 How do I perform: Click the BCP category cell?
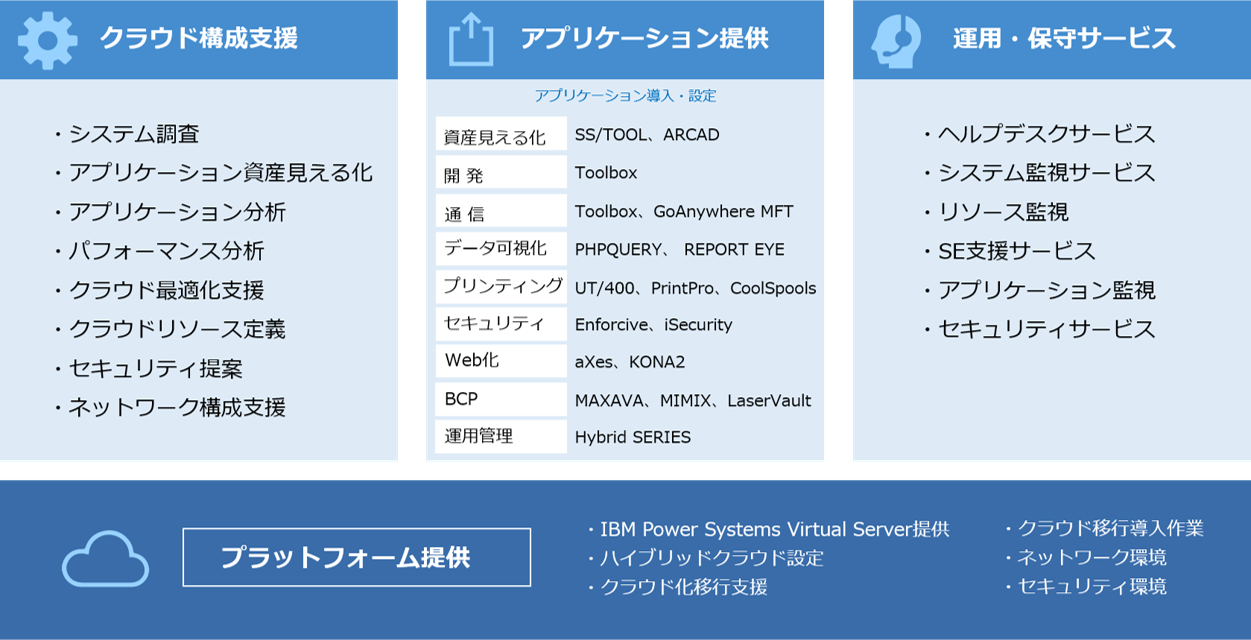tap(501, 399)
